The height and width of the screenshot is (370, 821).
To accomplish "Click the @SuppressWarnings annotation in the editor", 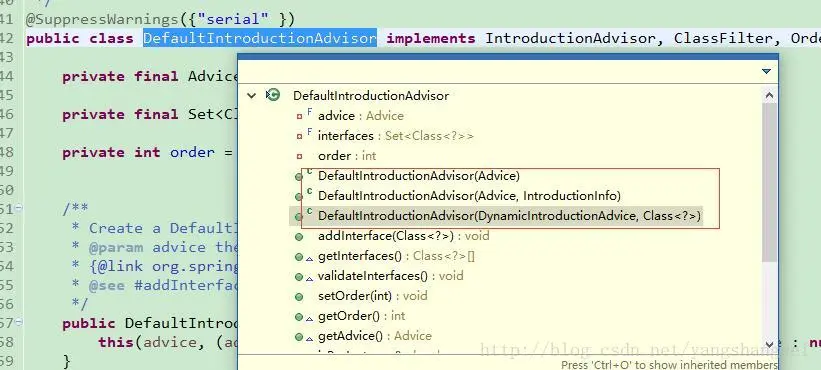I will click(102, 19).
